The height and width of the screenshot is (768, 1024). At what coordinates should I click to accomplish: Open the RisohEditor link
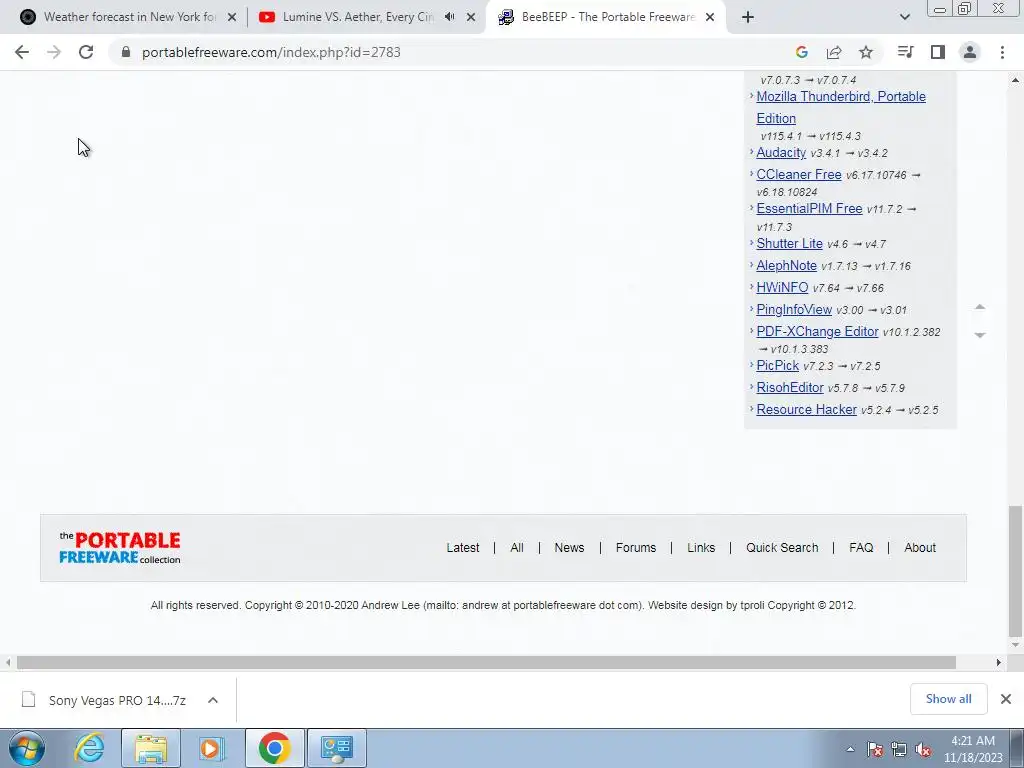point(790,387)
